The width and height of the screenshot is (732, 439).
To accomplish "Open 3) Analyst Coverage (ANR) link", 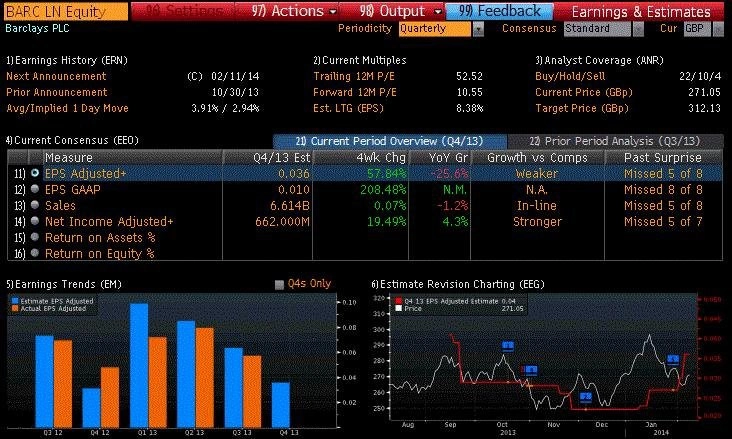I will [x=599, y=60].
